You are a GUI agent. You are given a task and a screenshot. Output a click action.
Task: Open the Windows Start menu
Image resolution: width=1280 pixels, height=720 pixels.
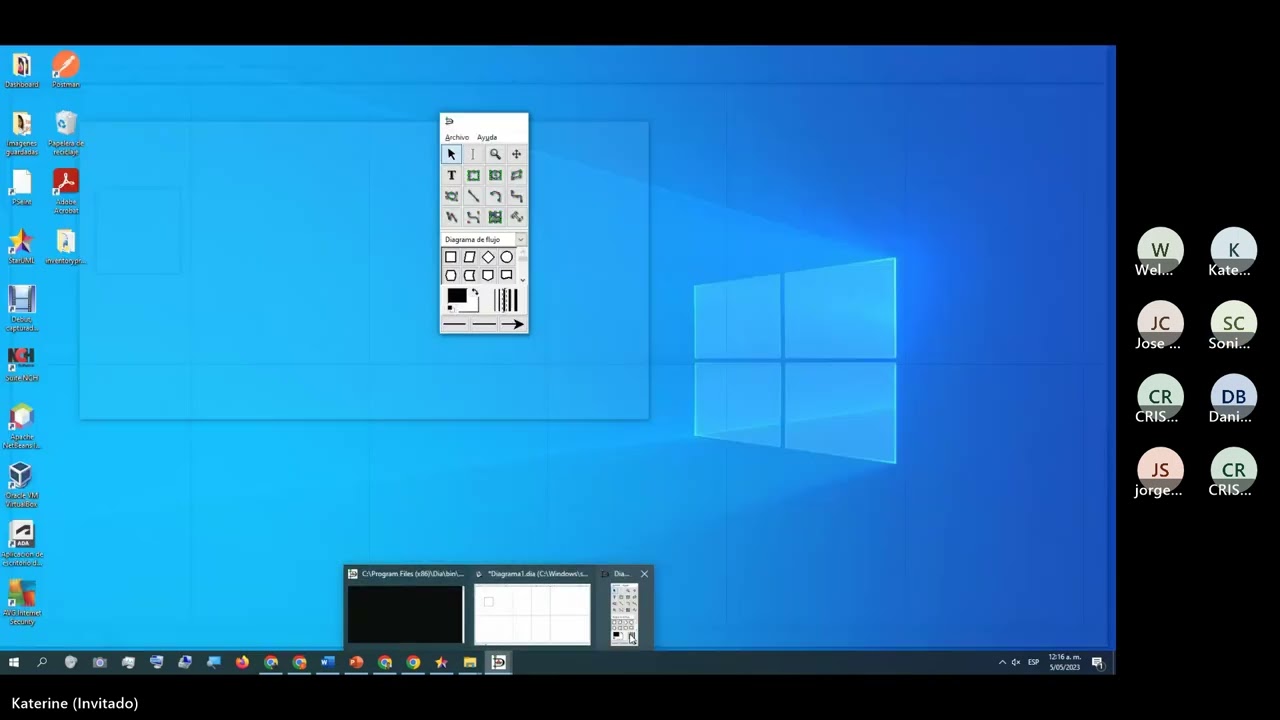tap(14, 662)
